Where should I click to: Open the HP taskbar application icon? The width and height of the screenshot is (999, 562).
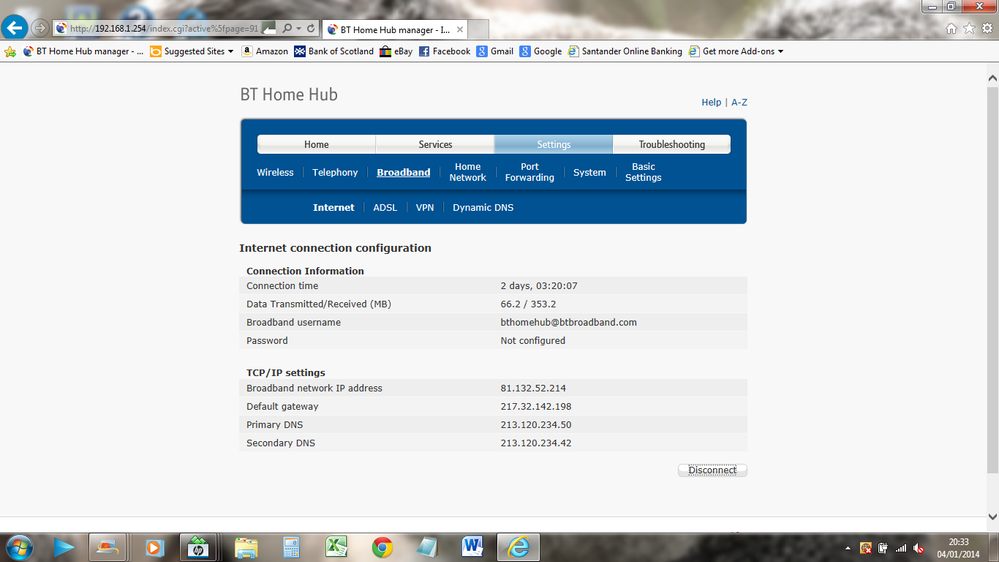(x=198, y=547)
